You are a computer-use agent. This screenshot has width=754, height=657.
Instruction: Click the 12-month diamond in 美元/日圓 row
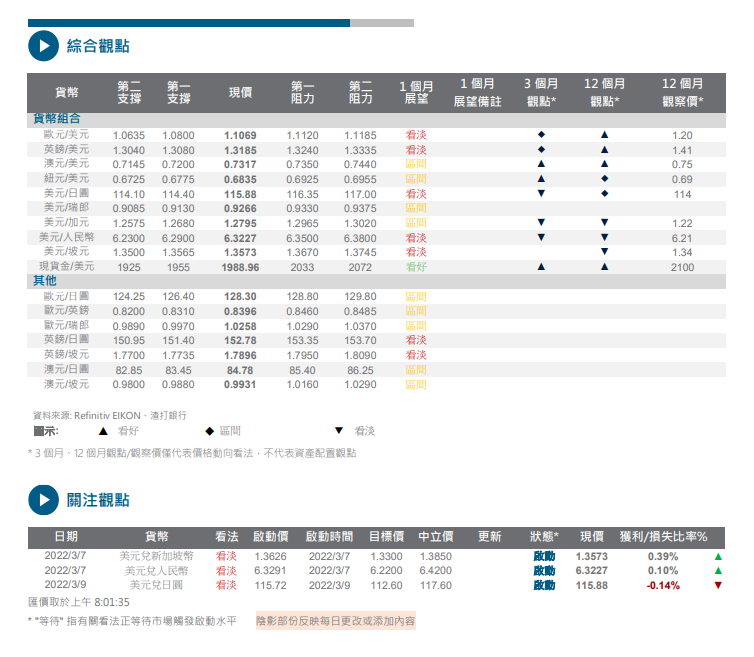604,193
